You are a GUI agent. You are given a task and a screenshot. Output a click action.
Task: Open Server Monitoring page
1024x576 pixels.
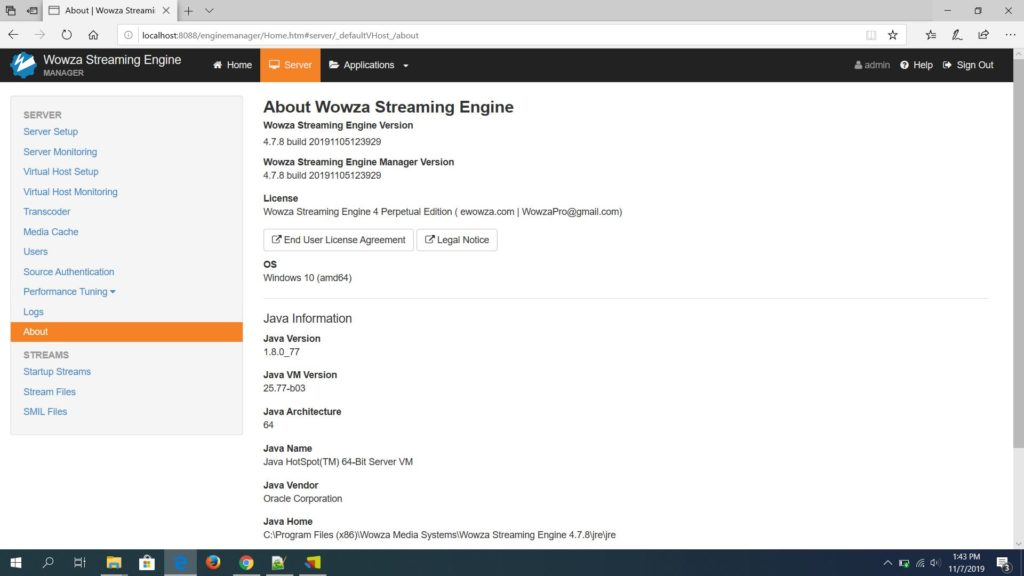60,152
